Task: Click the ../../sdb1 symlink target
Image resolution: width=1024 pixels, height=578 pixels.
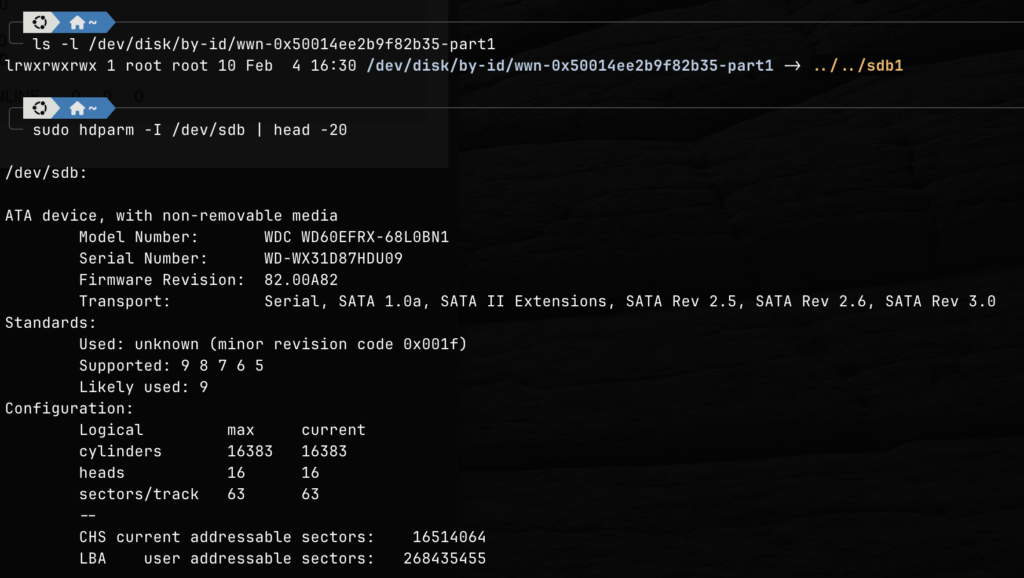Action: (858, 66)
